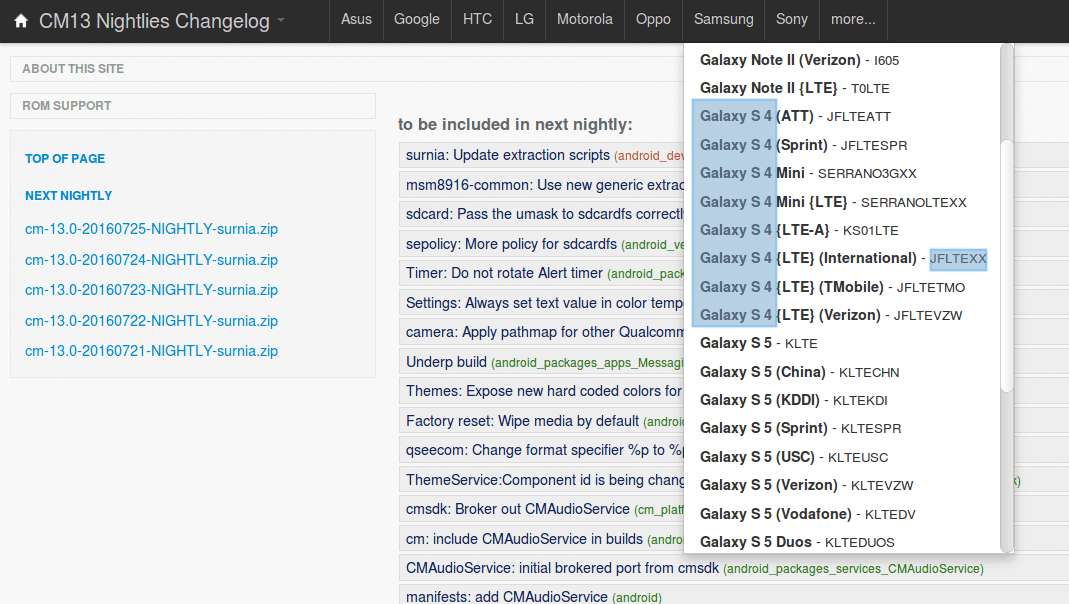This screenshot has height=604, width=1069.
Task: Open cm-13.0-20160722-NIGHTLY-surnia.zip link
Action: (151, 320)
